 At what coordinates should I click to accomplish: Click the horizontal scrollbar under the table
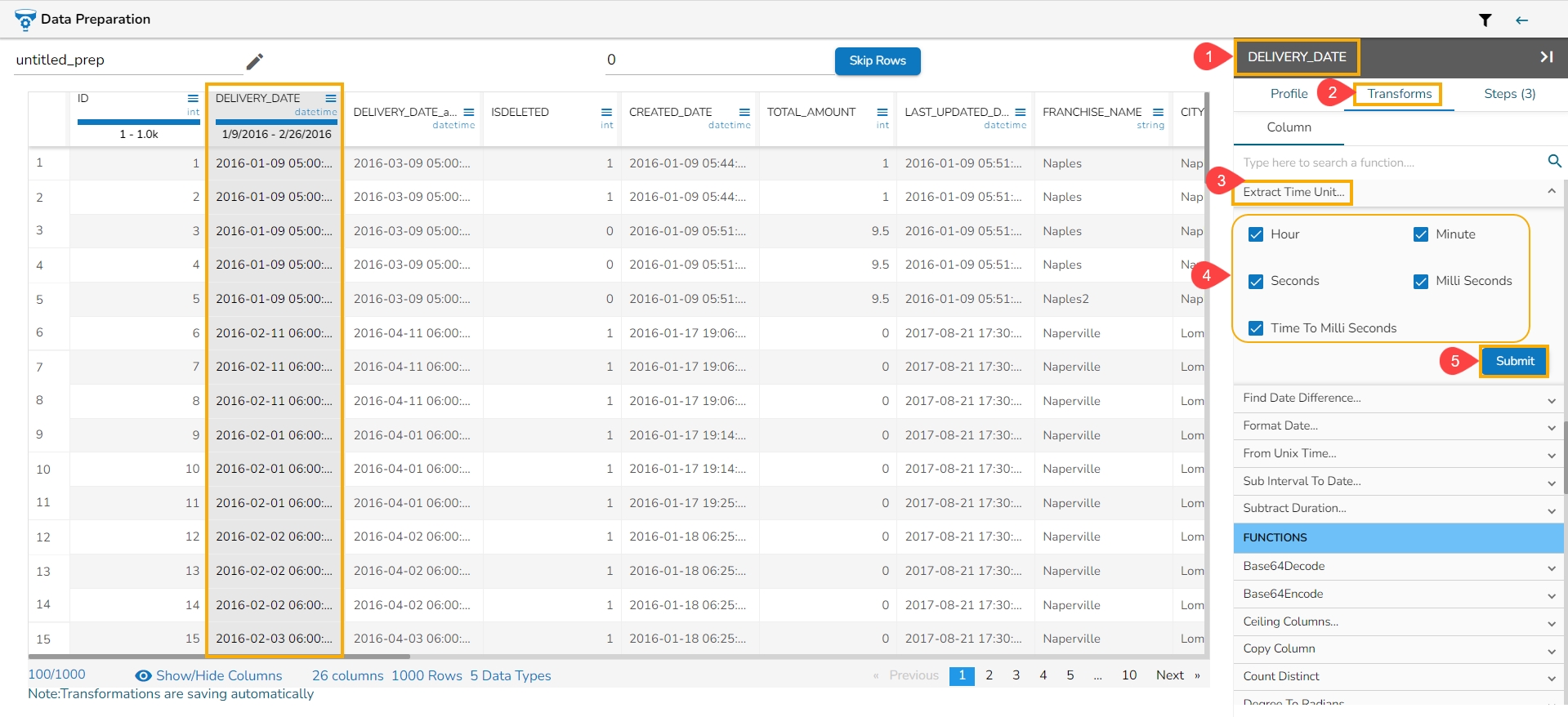tap(219, 656)
